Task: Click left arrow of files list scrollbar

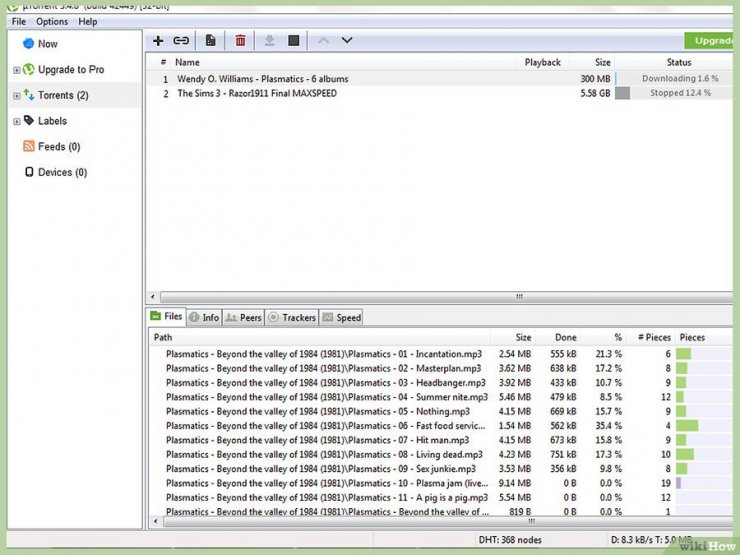Action: [156, 521]
